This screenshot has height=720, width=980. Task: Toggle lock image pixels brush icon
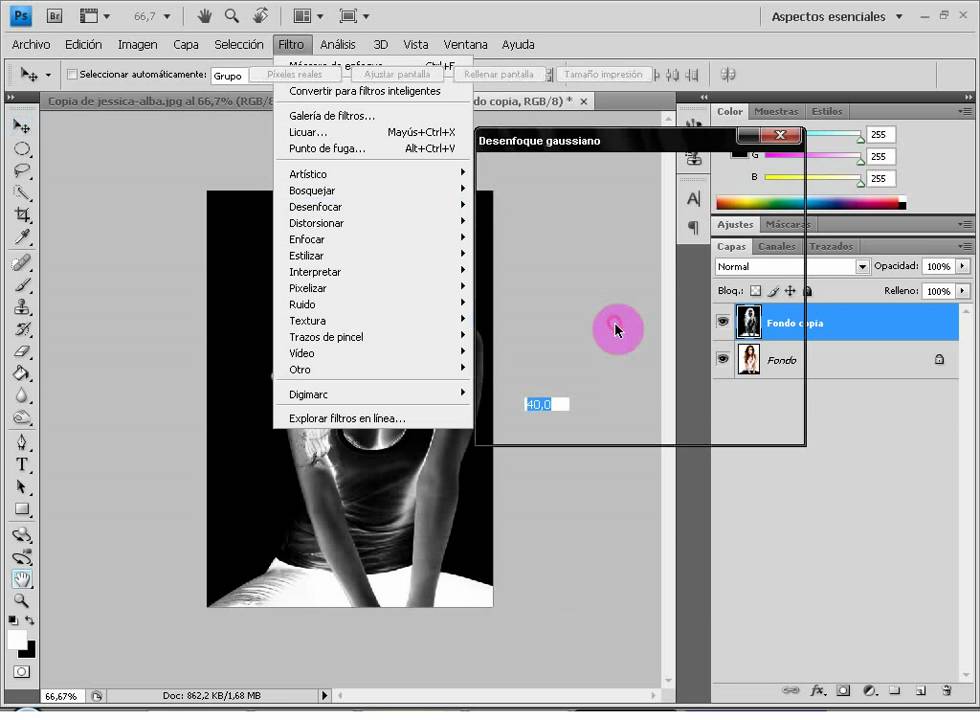(773, 291)
